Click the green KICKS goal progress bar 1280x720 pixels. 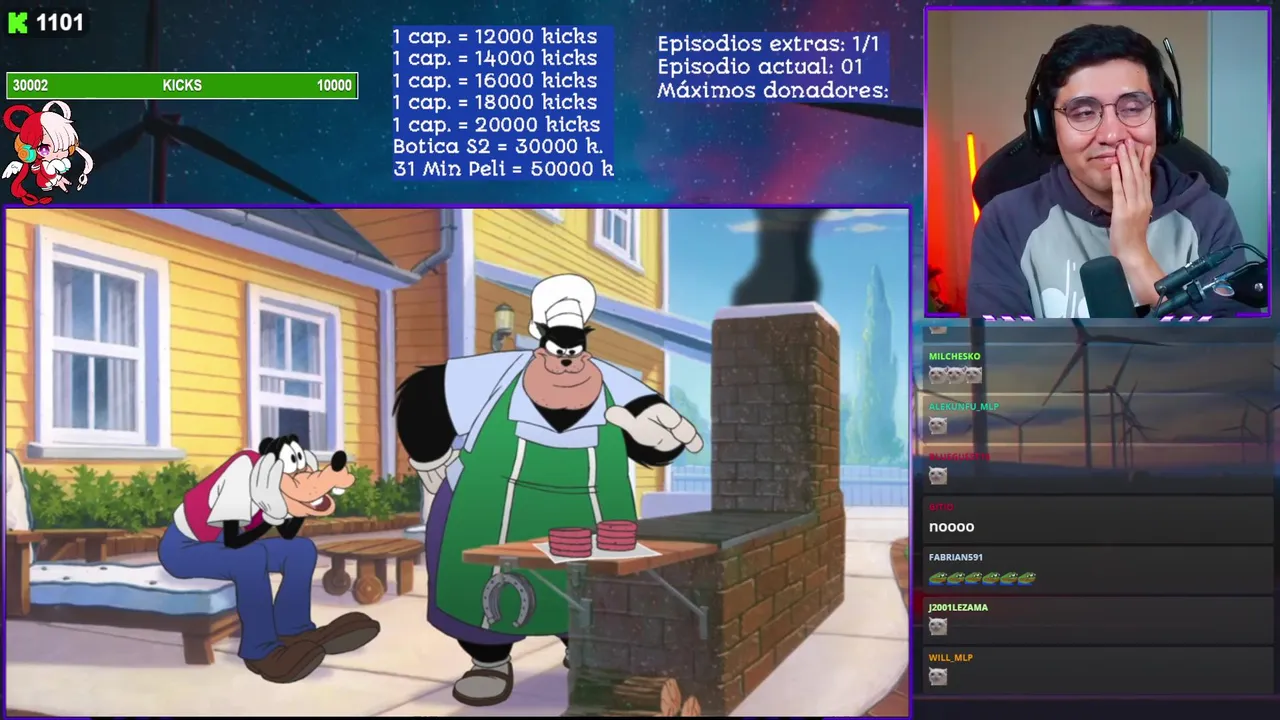[x=182, y=86]
